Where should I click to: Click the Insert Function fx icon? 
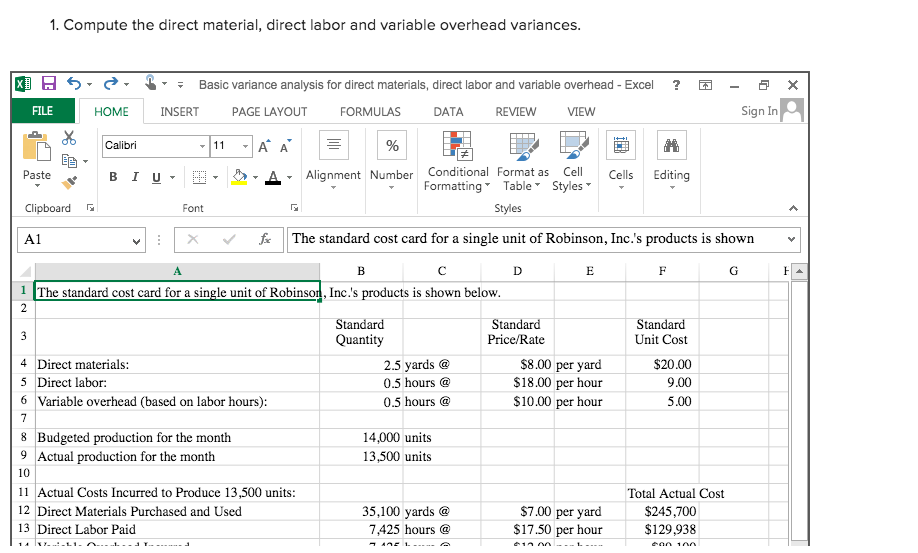[x=264, y=240]
